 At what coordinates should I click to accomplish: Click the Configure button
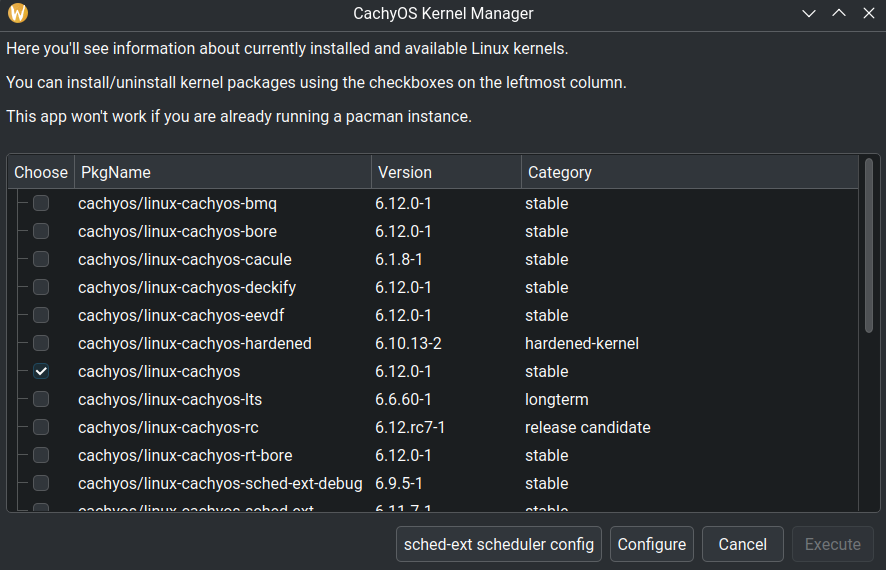(652, 545)
